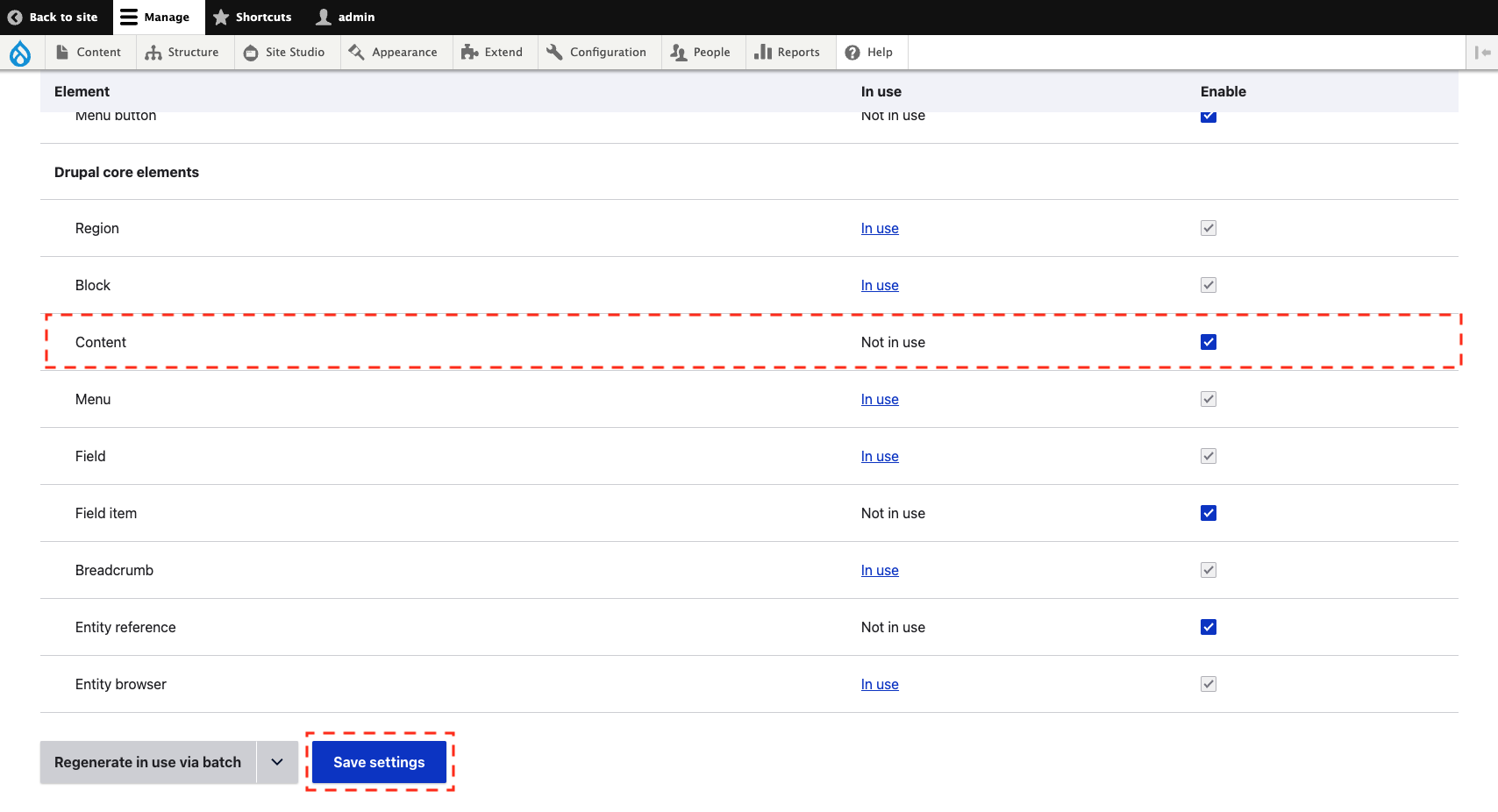This screenshot has height=812, width=1498.
Task: Click the People icon
Action: pyautogui.click(x=678, y=53)
